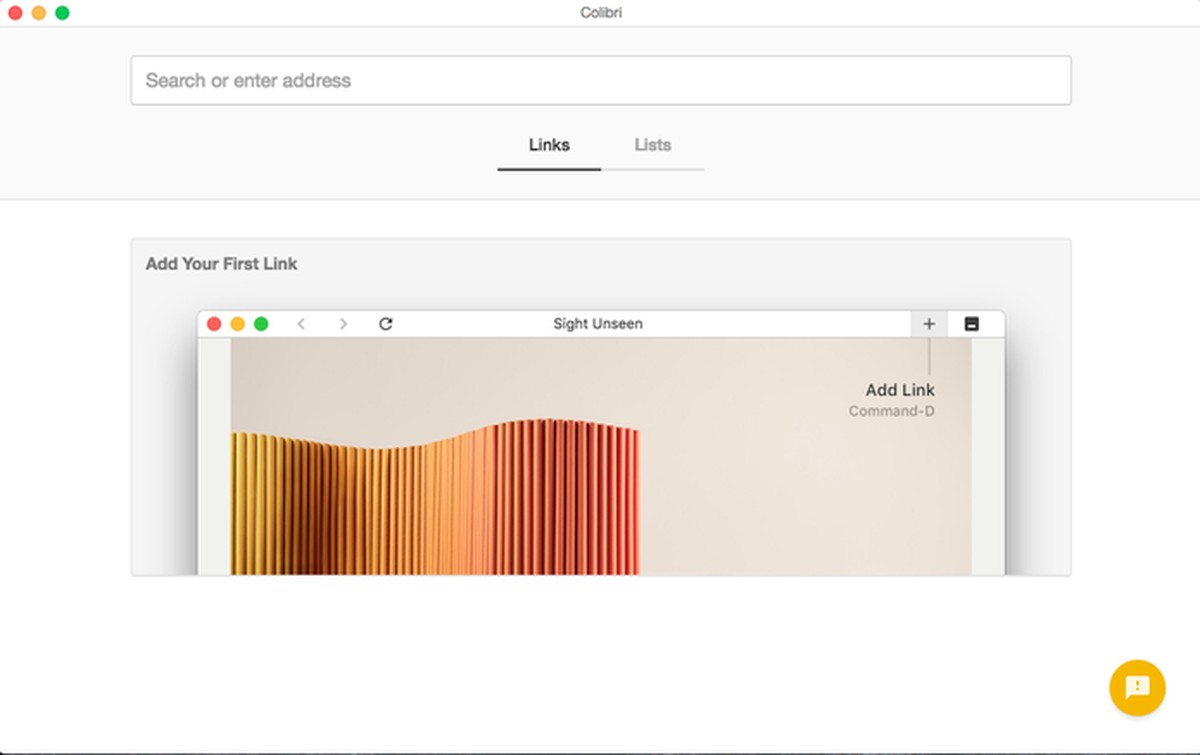Click the Add Your First Link heading

pyautogui.click(x=222, y=264)
